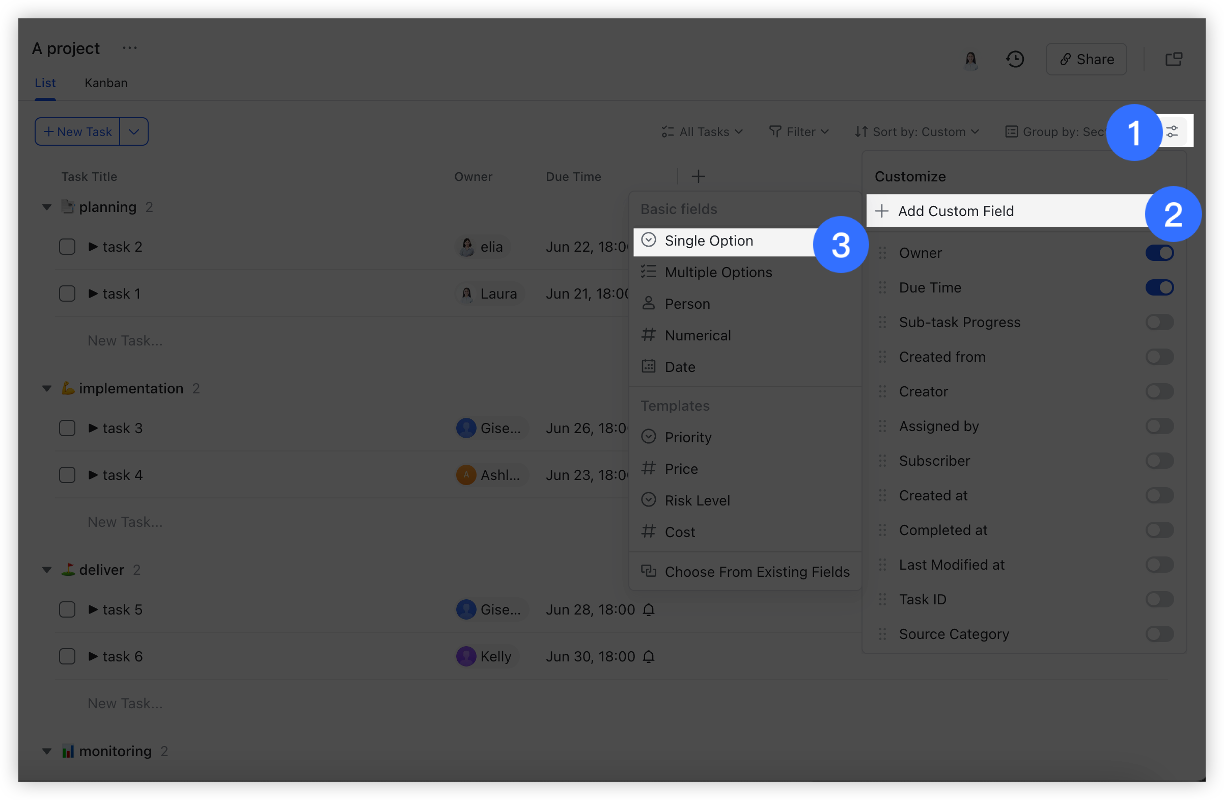Click the Share button

tap(1086, 59)
